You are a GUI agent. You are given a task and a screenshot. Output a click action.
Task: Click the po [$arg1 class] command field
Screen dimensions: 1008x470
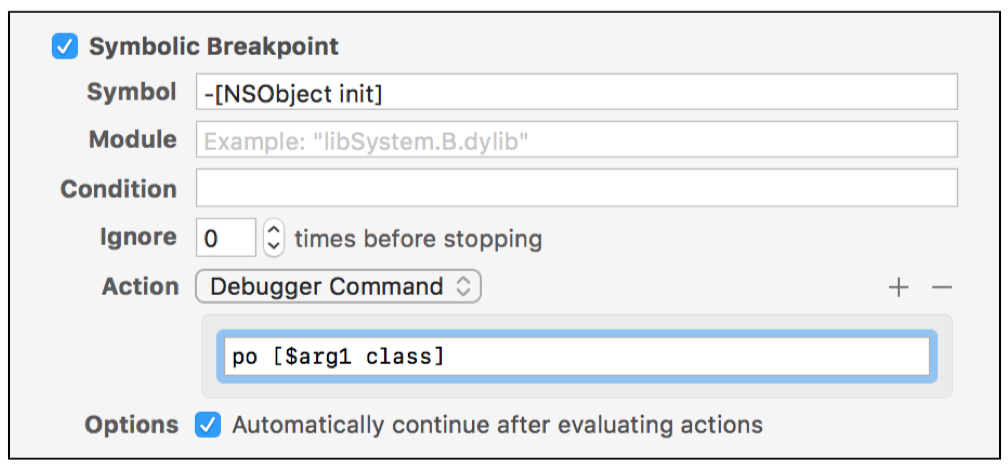576,357
